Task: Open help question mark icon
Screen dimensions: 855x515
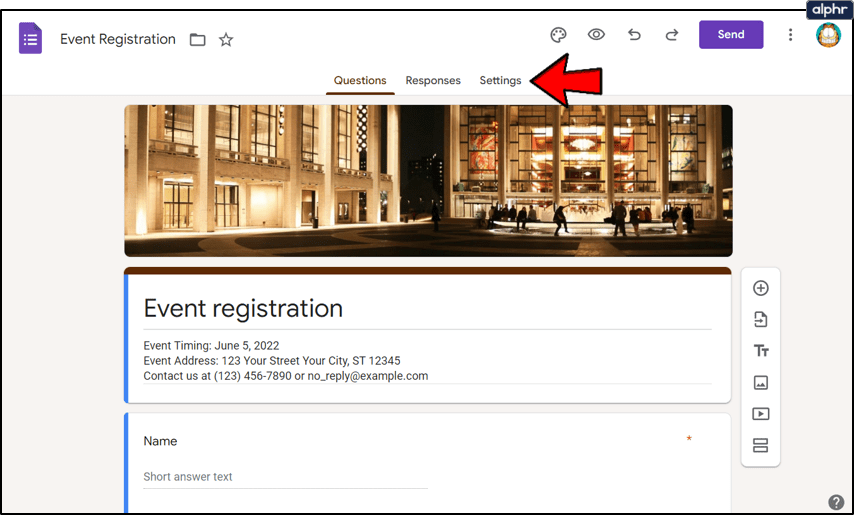Action: pyautogui.click(x=836, y=502)
